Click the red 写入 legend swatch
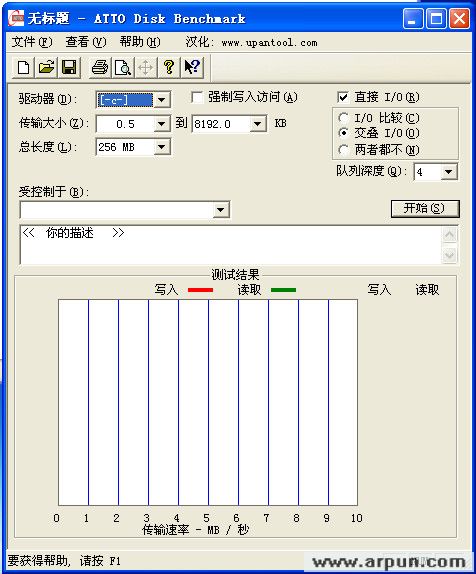This screenshot has width=476, height=574. point(200,290)
